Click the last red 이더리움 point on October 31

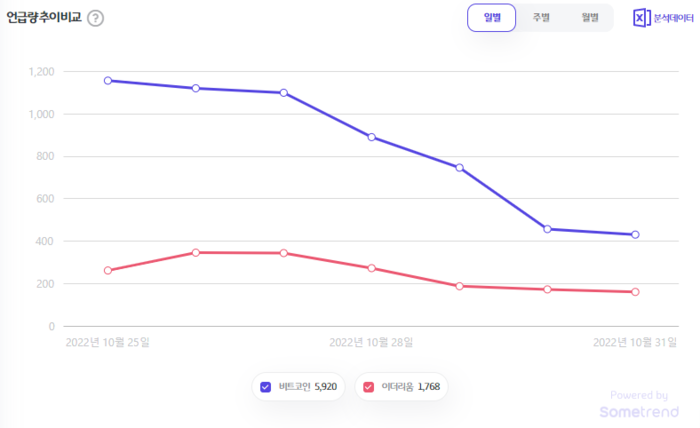coord(635,292)
